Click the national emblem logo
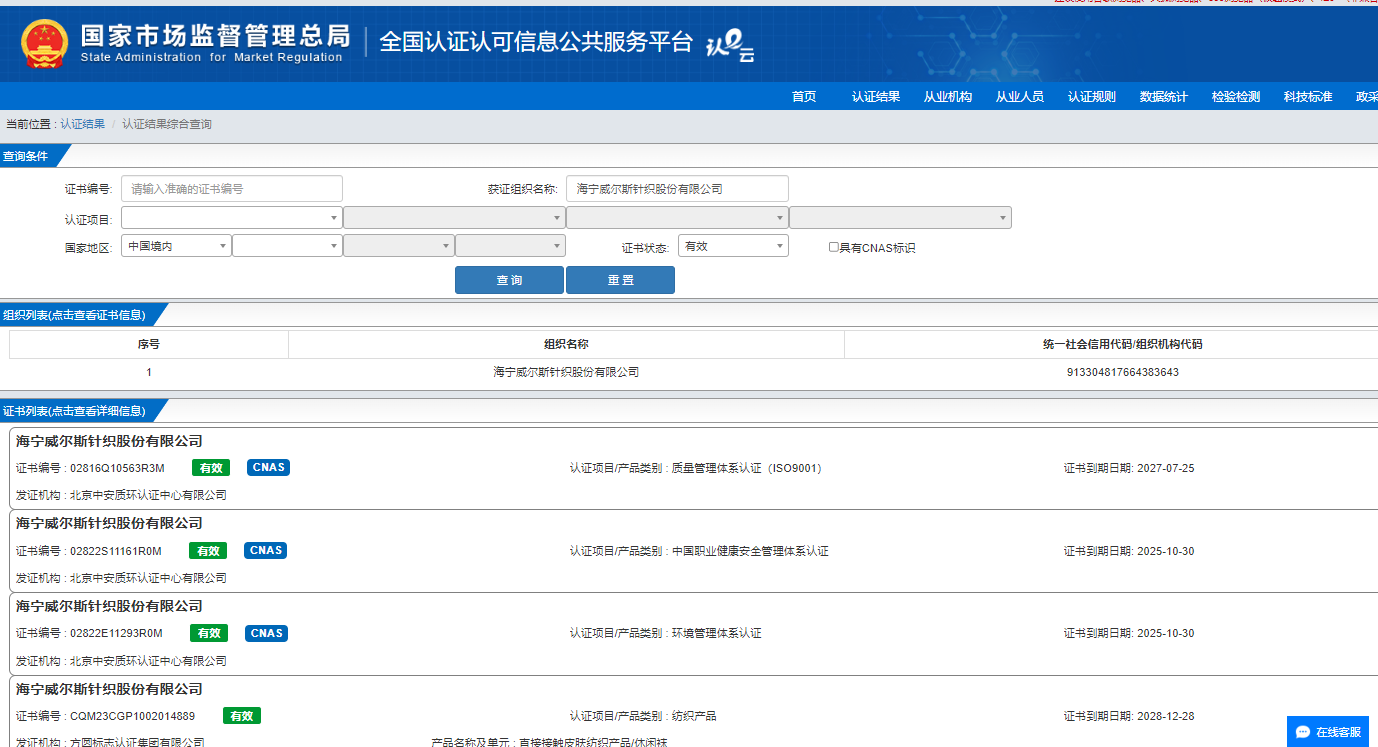 45,44
